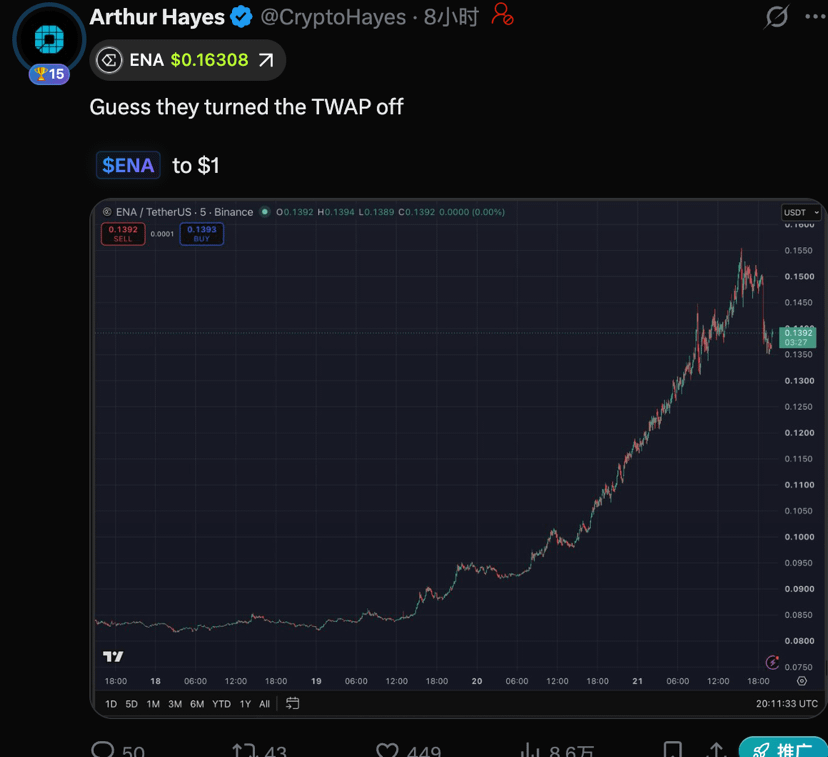This screenshot has width=828, height=757.
Task: Click the 0.1500 price axis label
Action: (799, 277)
